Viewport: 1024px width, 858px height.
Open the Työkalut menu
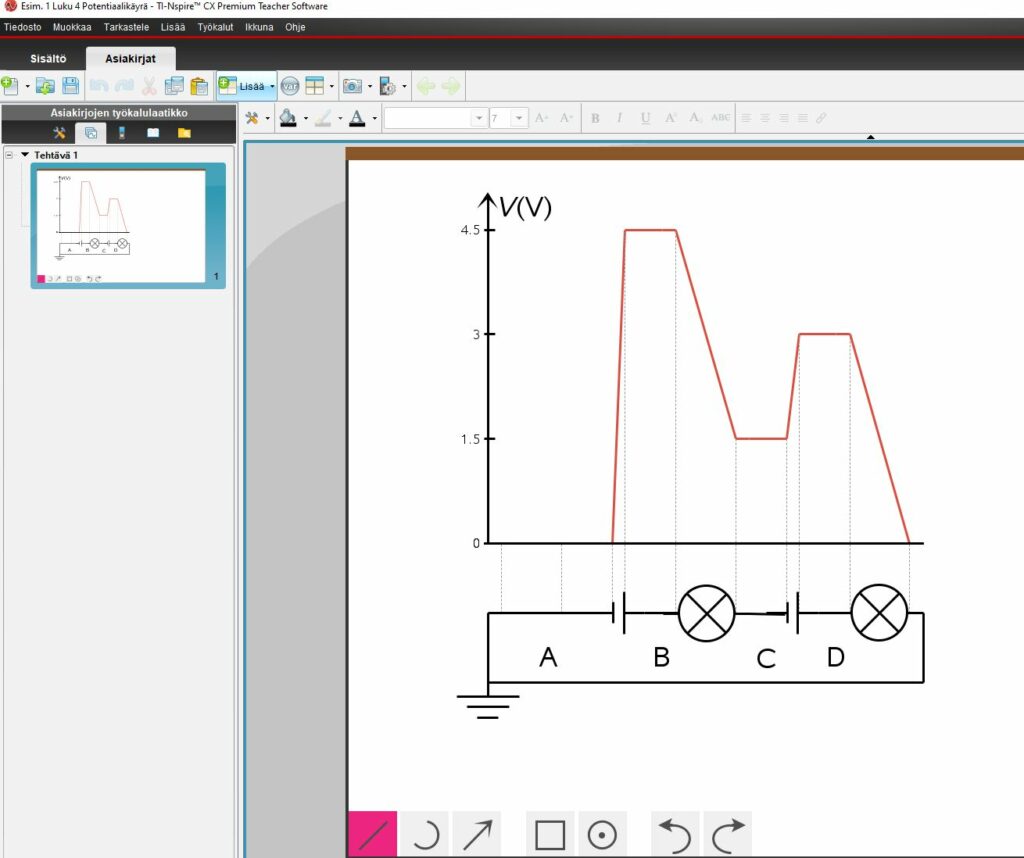215,27
